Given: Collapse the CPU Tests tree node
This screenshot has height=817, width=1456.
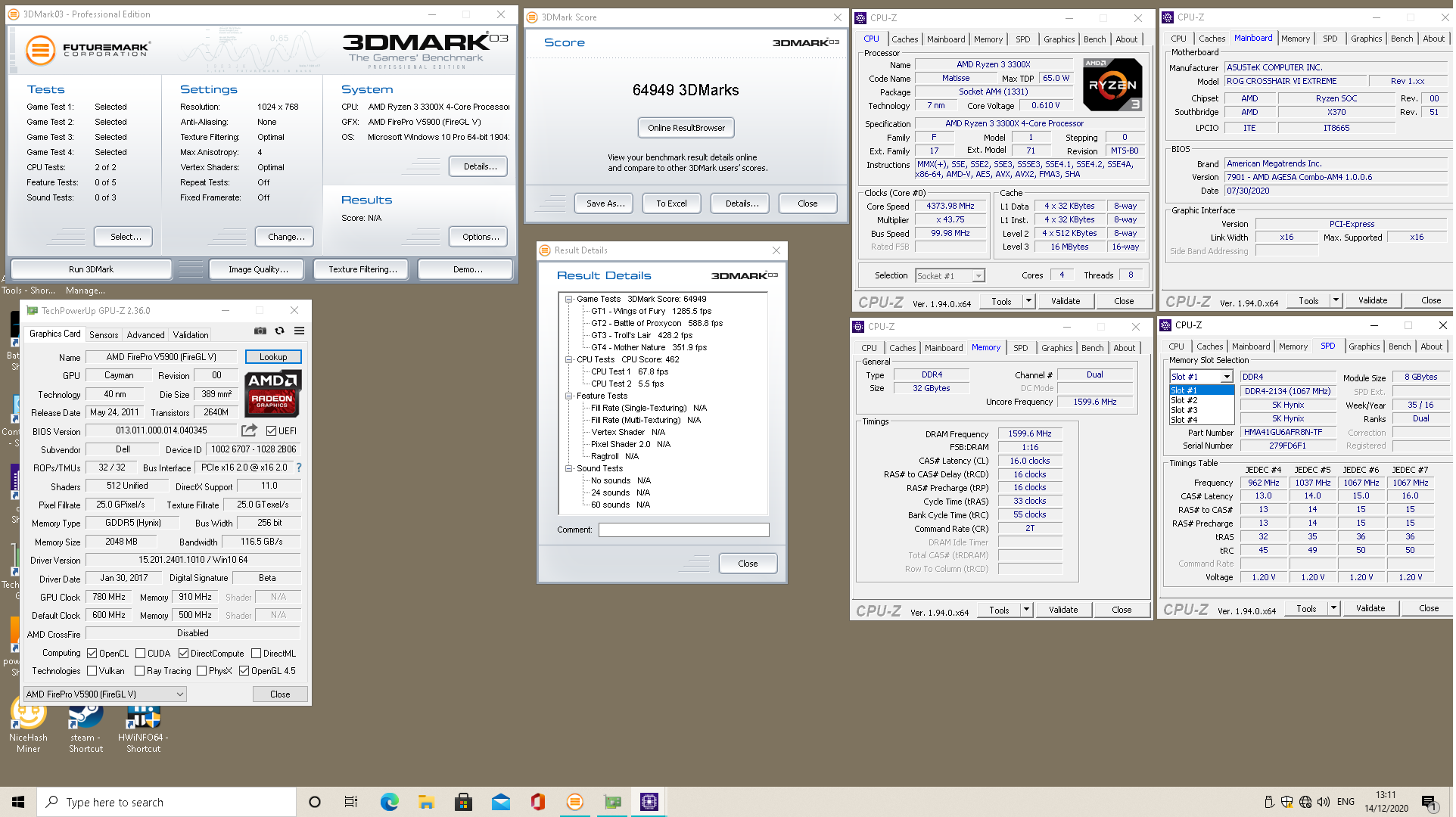Looking at the screenshot, I should point(568,359).
